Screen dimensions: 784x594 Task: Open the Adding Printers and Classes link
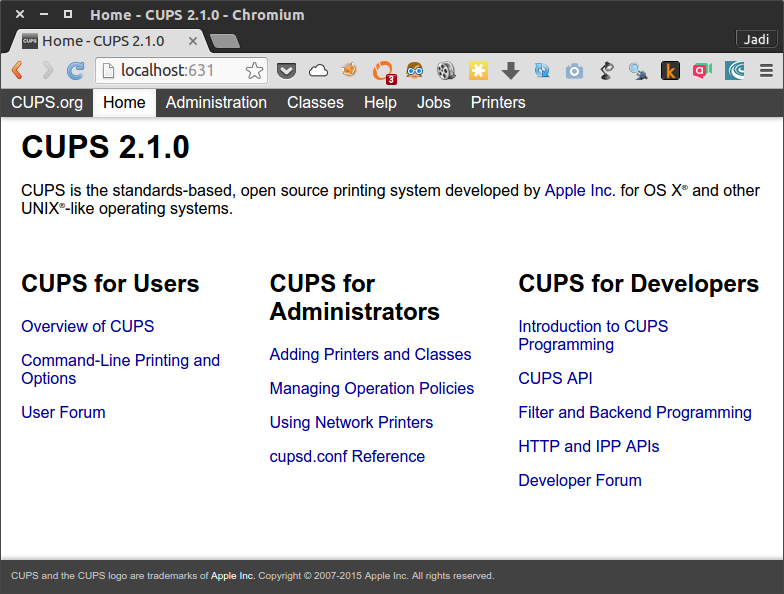click(370, 354)
